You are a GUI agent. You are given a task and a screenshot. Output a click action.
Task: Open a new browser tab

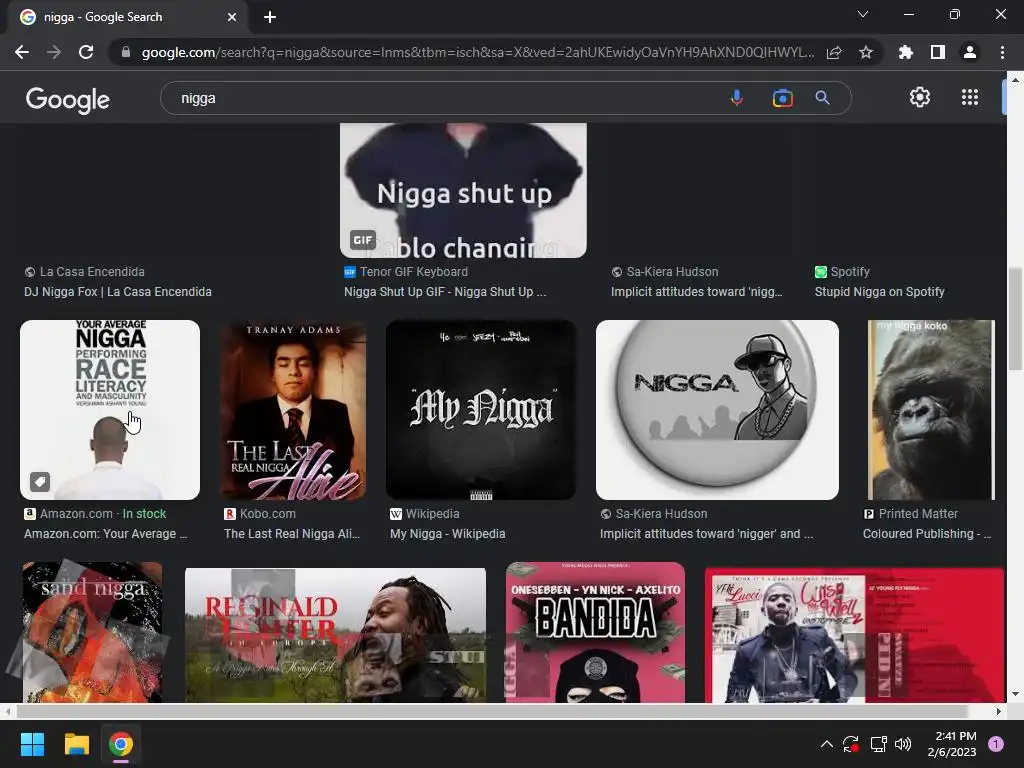point(270,17)
